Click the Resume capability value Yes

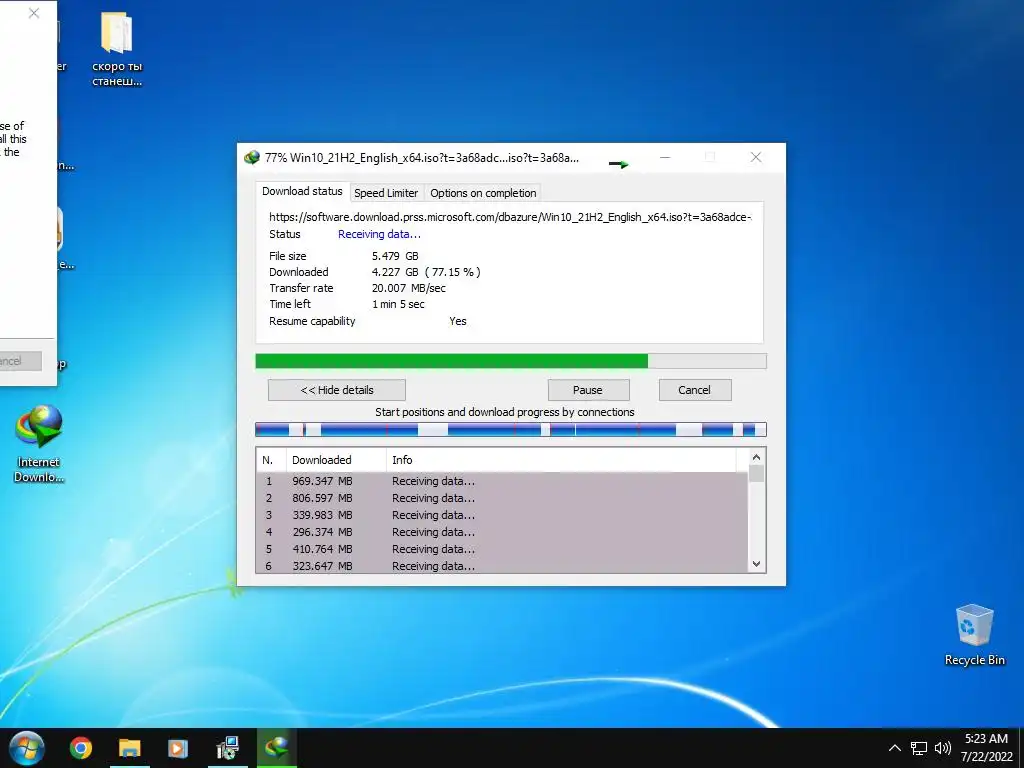tap(458, 321)
